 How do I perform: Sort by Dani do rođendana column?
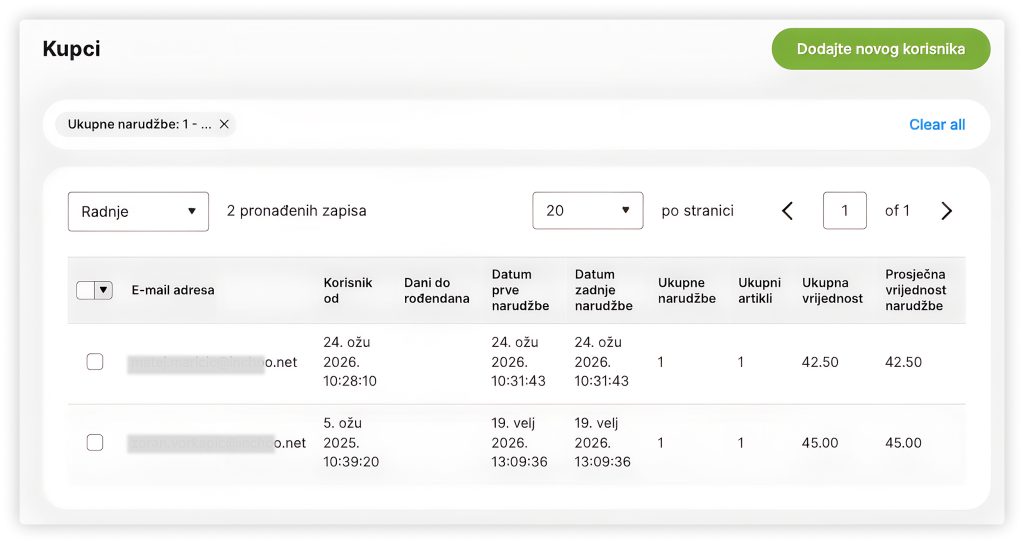[x=436, y=290]
